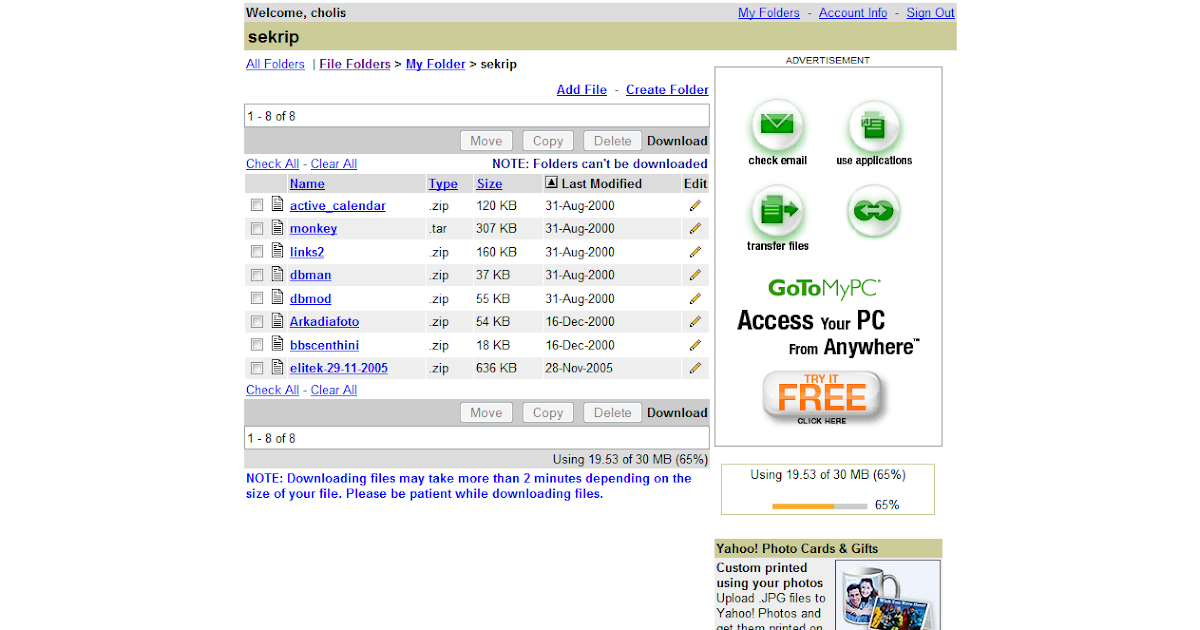The width and height of the screenshot is (1200, 630).
Task: Edit elitek-29-11-2005 via its pencil icon
Action: (x=695, y=368)
